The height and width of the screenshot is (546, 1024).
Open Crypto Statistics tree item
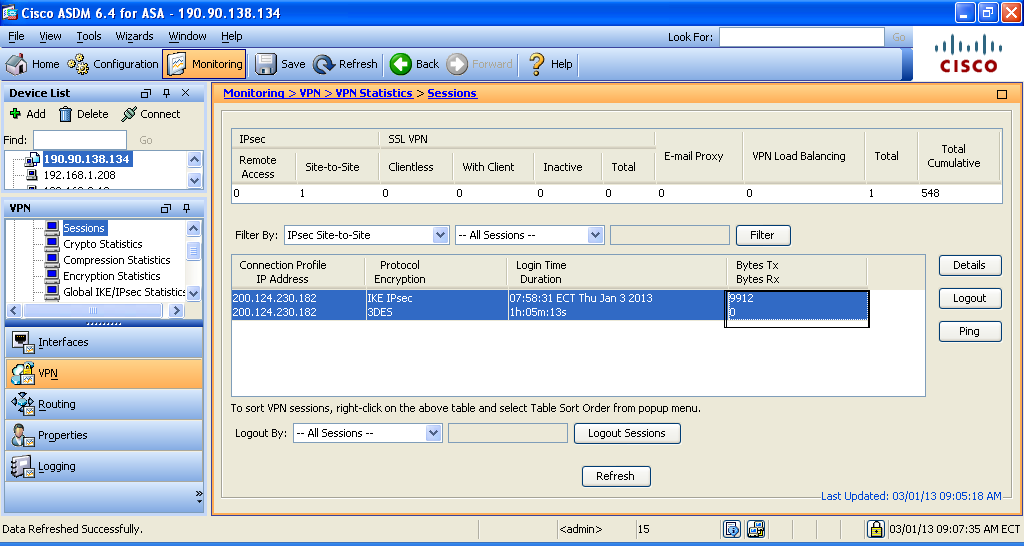click(103, 244)
